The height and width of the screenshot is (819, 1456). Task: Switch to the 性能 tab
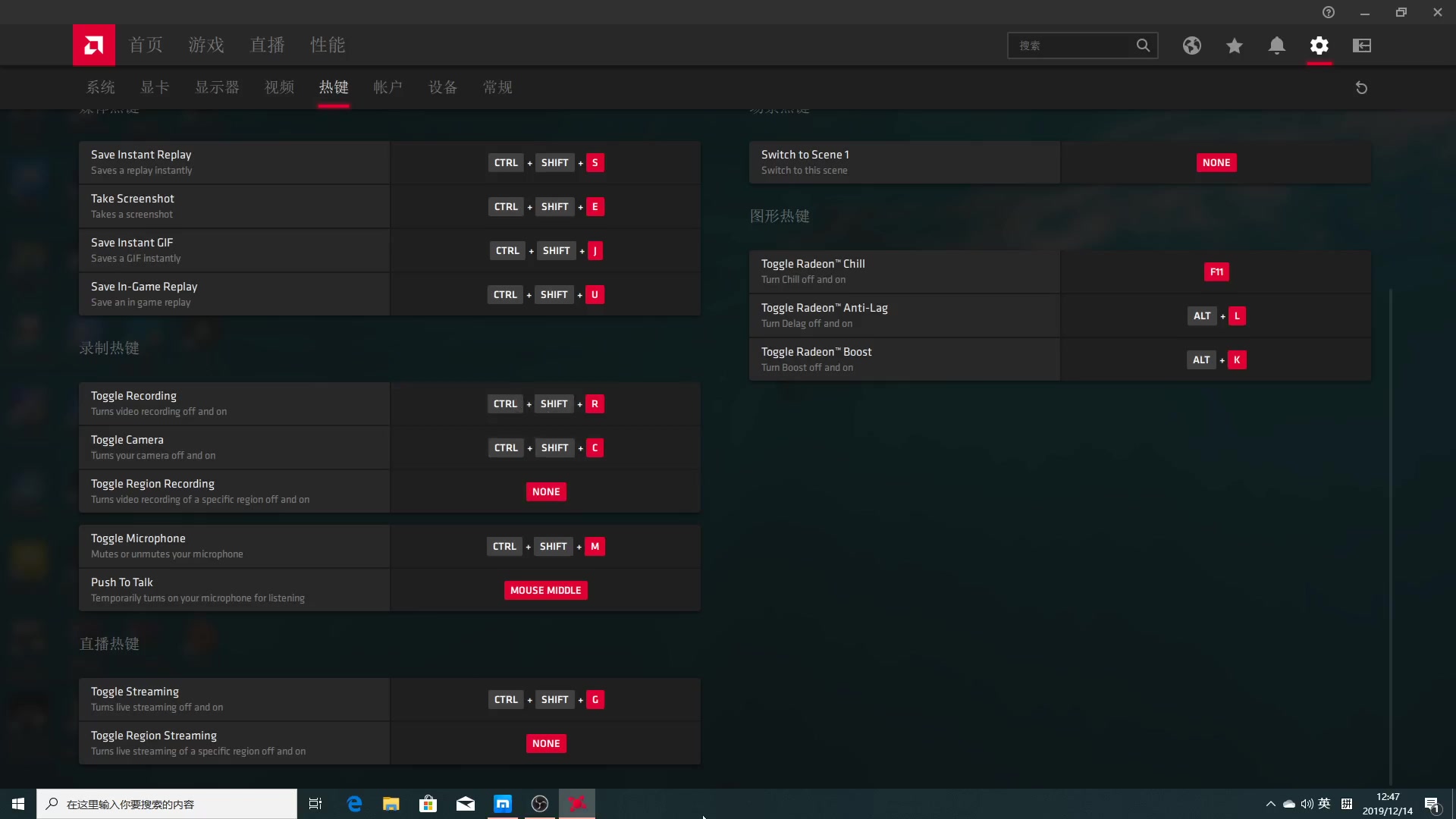[328, 45]
